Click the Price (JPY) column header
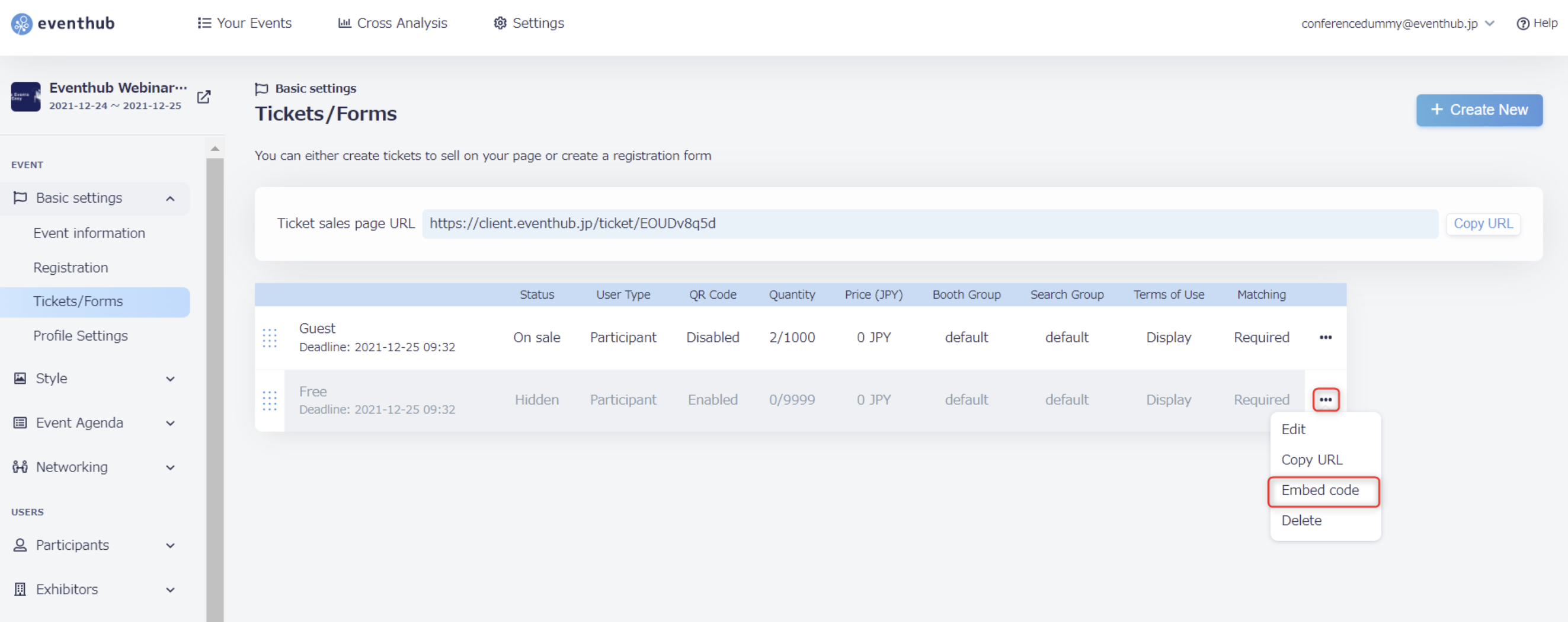 [873, 294]
